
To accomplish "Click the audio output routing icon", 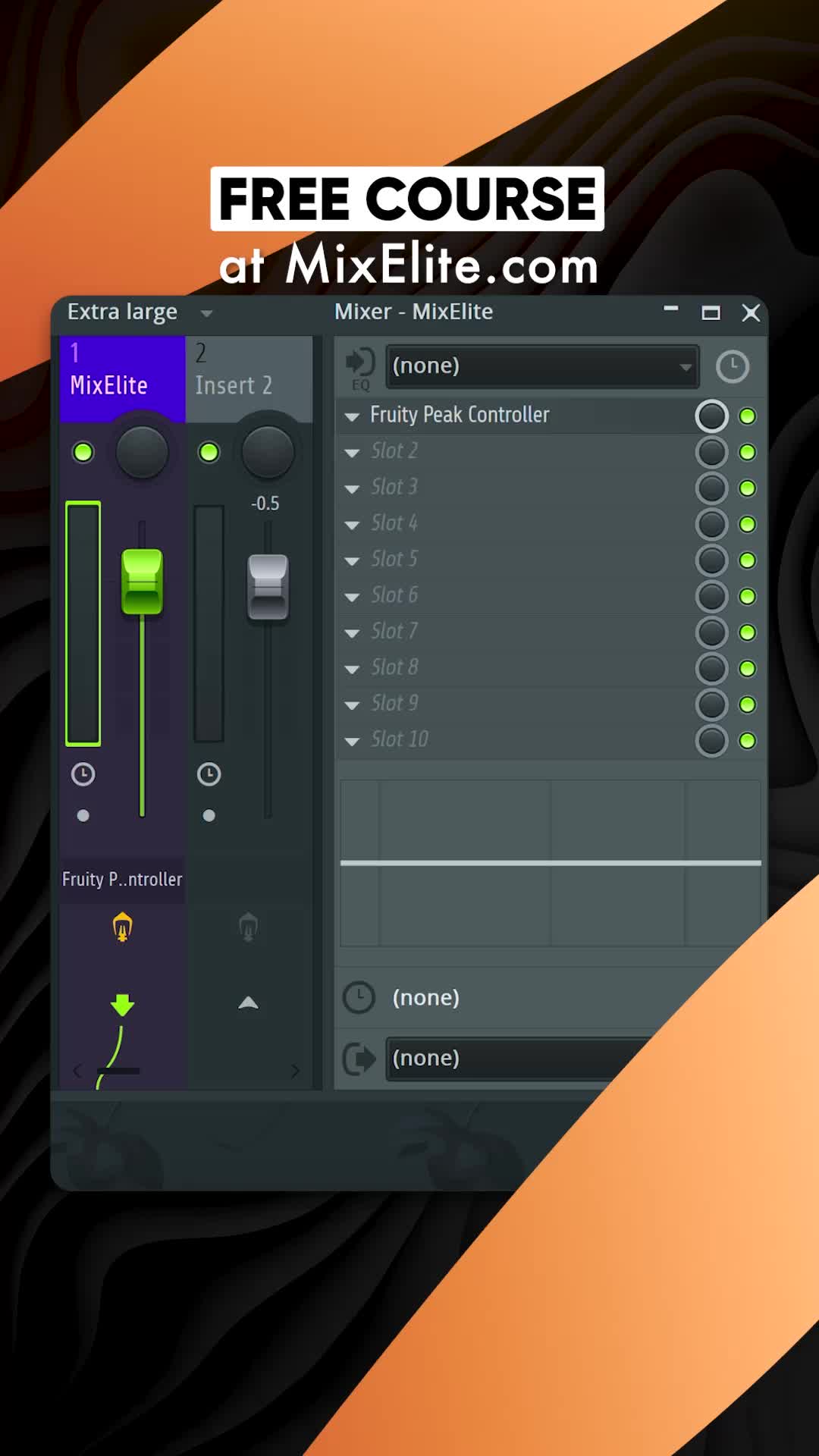I will (x=359, y=1058).
